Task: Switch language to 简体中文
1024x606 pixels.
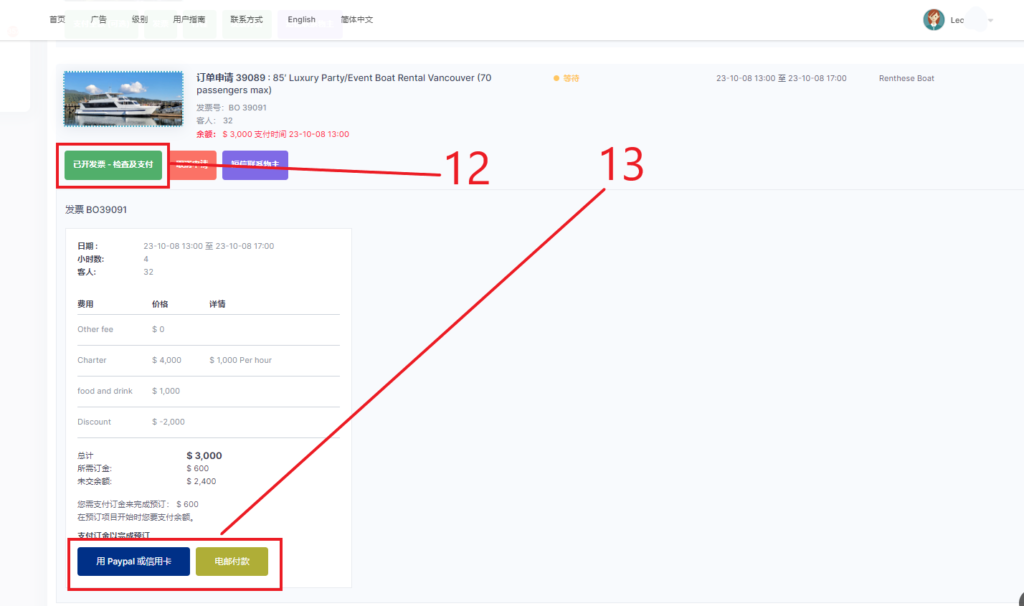Action: point(357,20)
